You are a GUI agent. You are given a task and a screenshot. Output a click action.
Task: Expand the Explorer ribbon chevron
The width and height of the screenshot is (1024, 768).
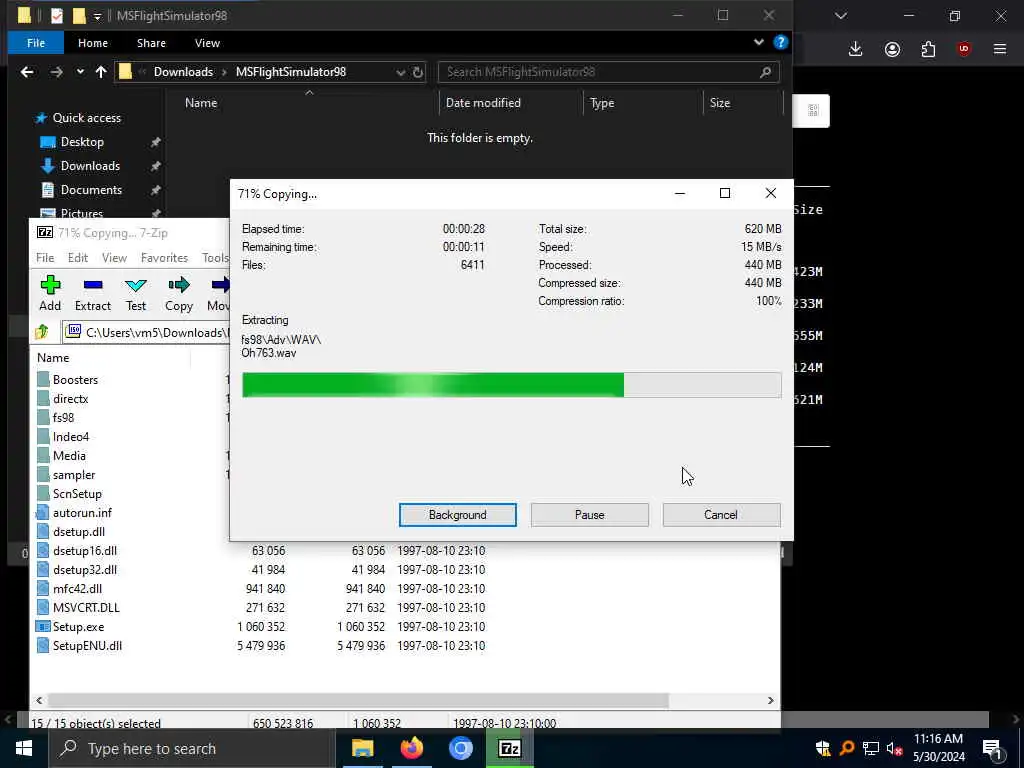tap(759, 42)
